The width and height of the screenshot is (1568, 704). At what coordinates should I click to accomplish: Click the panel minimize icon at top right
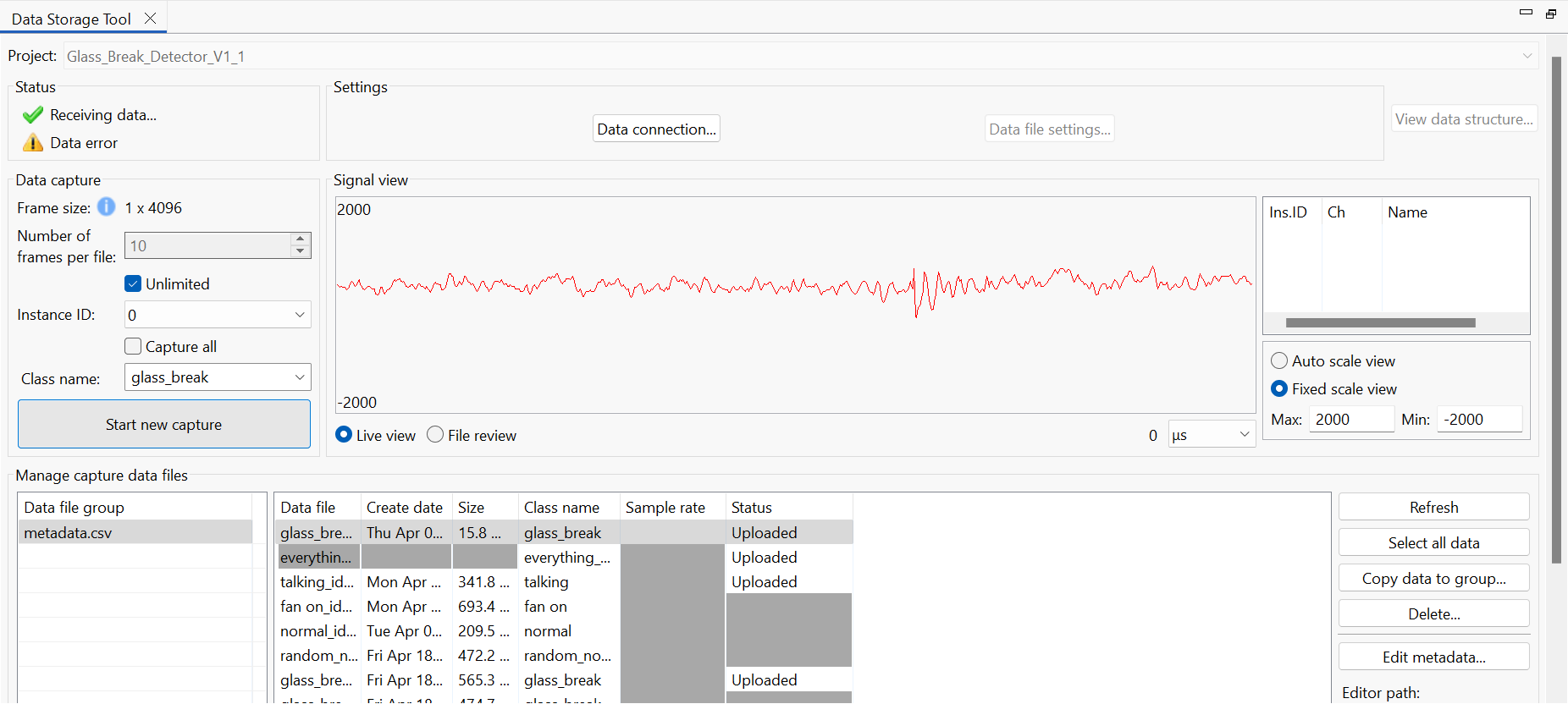click(x=1526, y=13)
